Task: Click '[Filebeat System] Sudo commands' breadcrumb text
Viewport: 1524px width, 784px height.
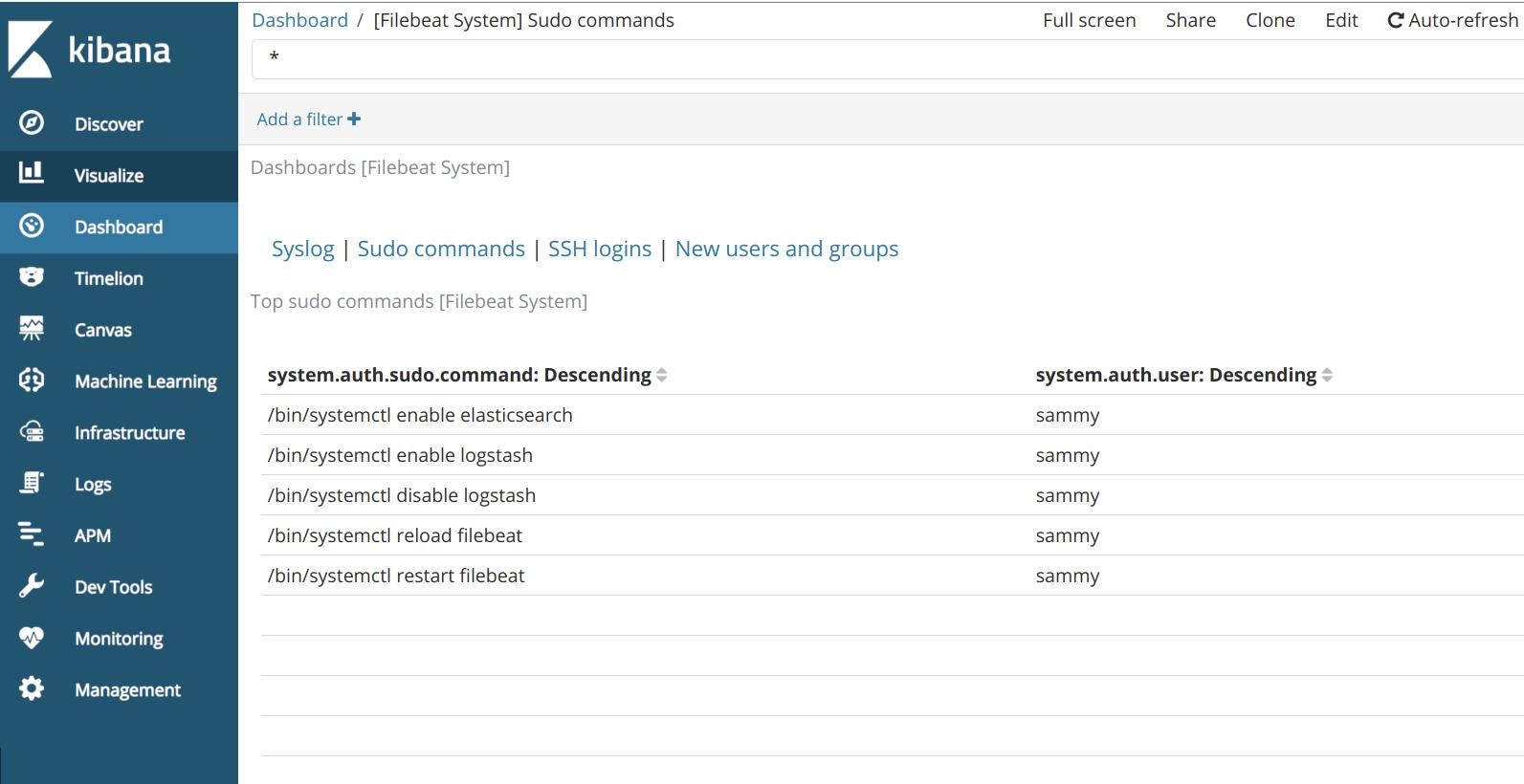Action: [523, 20]
